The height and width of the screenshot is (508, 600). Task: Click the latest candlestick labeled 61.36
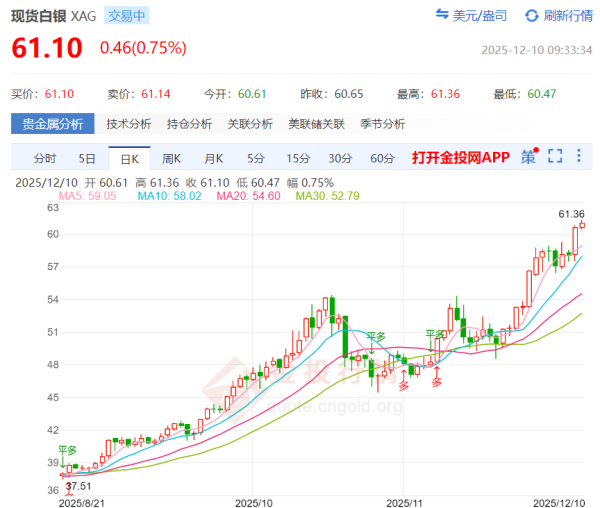tap(582, 225)
